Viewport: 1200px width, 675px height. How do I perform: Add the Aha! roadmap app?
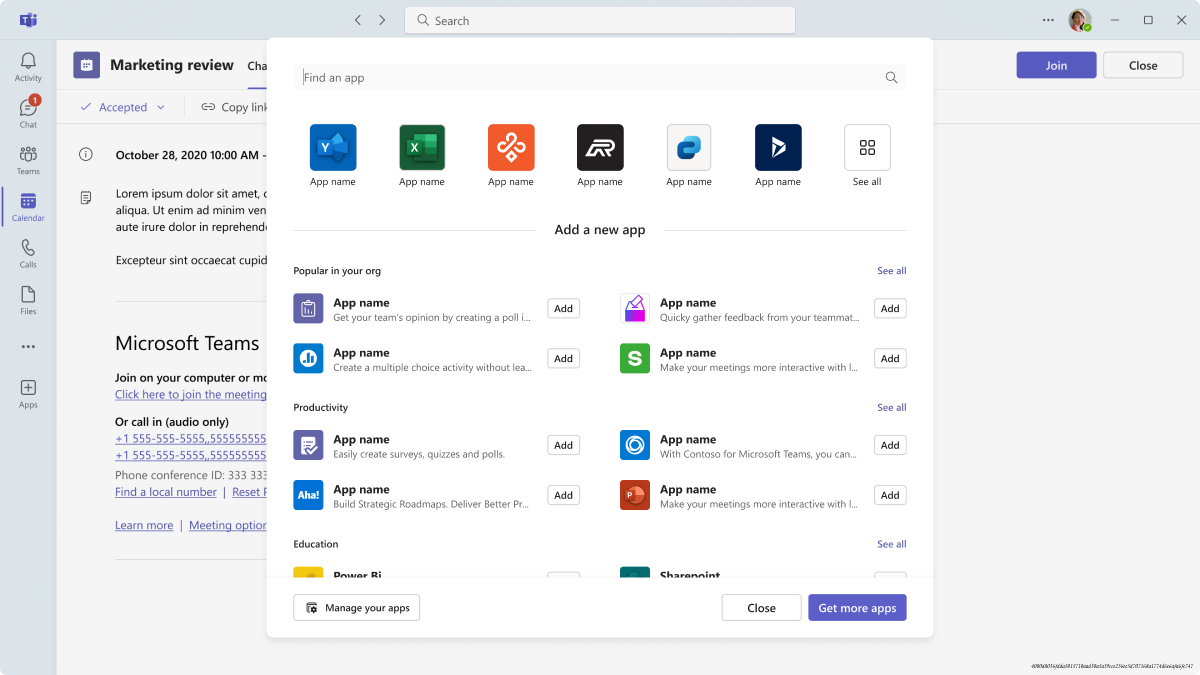click(563, 495)
